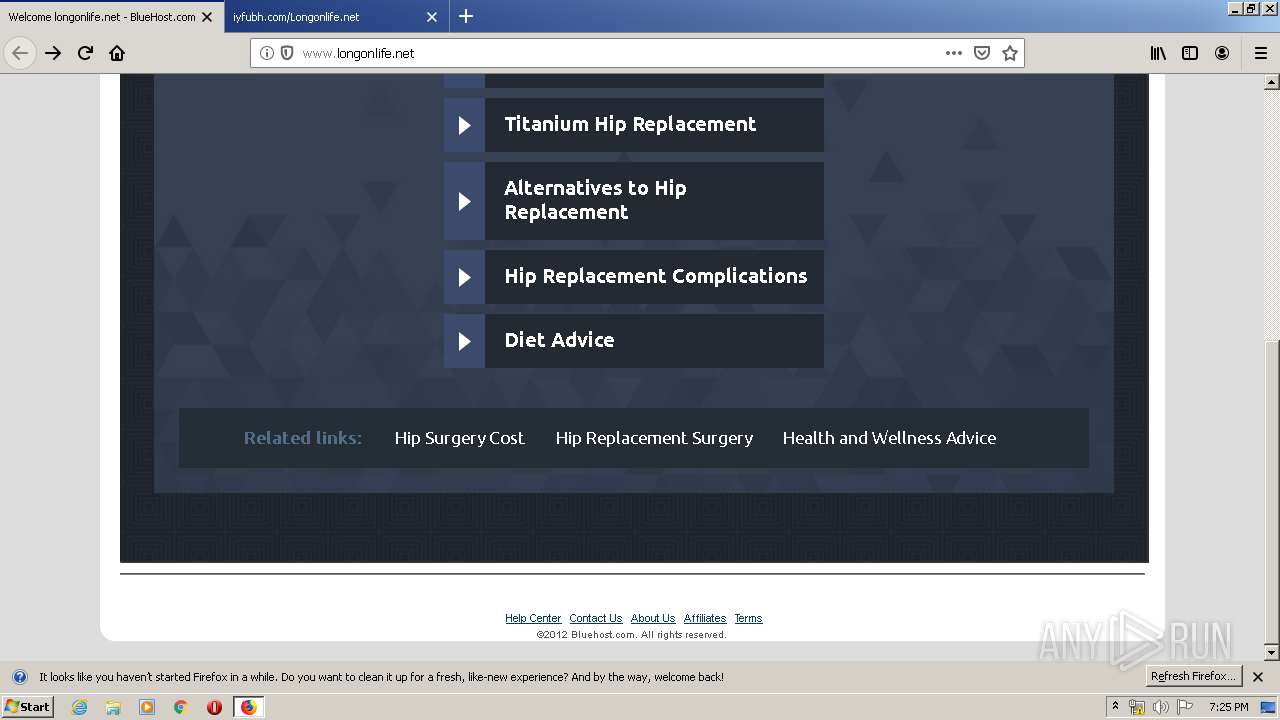Click the Refresh Firefox button
Screen dimensions: 1280x720
tap(1192, 677)
